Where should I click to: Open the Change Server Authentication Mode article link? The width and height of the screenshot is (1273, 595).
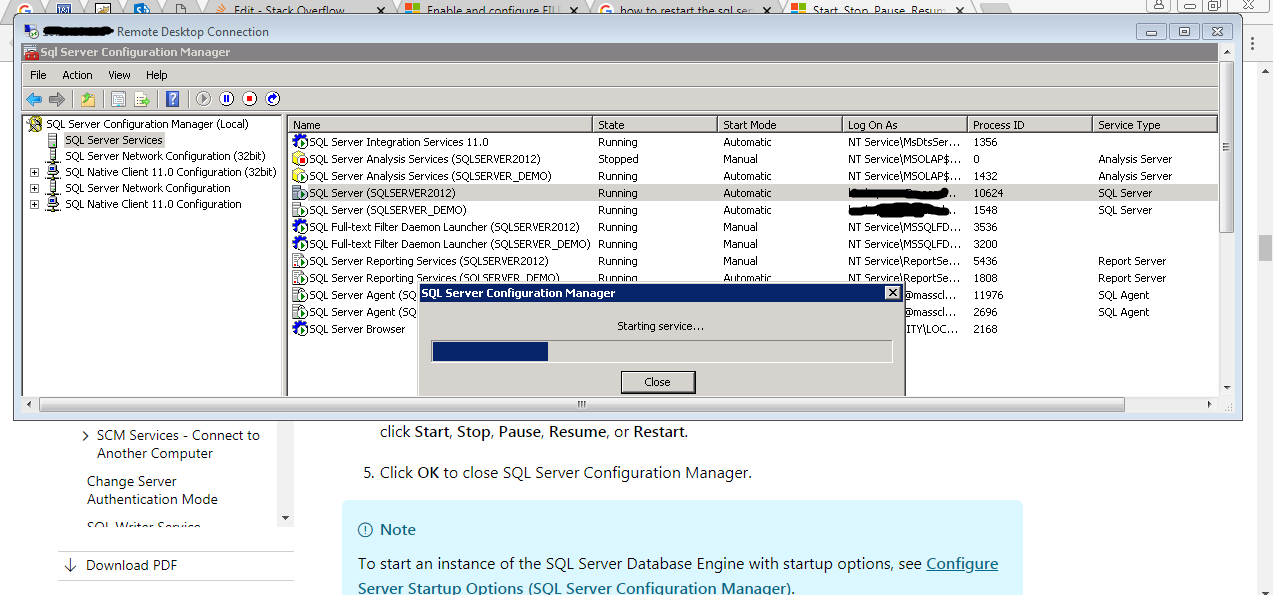152,490
